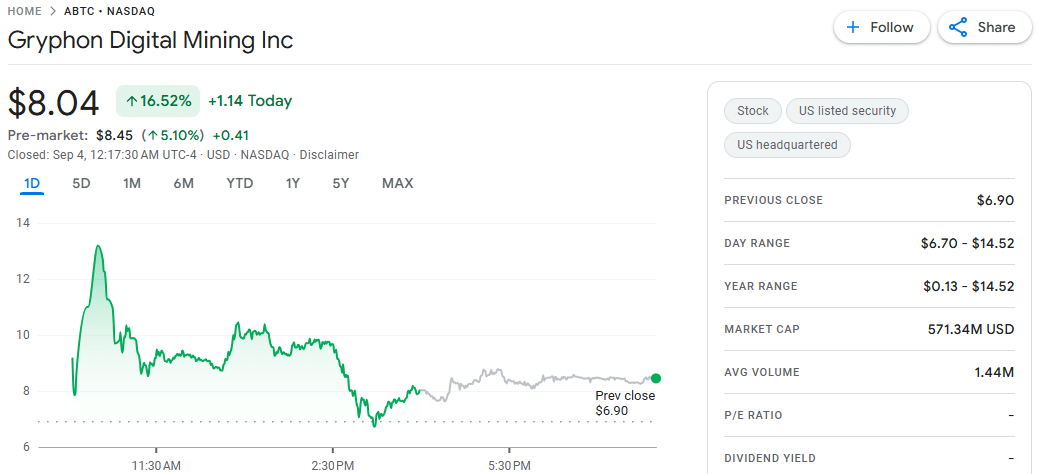1040x474 pixels.
Task: Click the $6.70 - $14.52 day range value
Action: (968, 243)
